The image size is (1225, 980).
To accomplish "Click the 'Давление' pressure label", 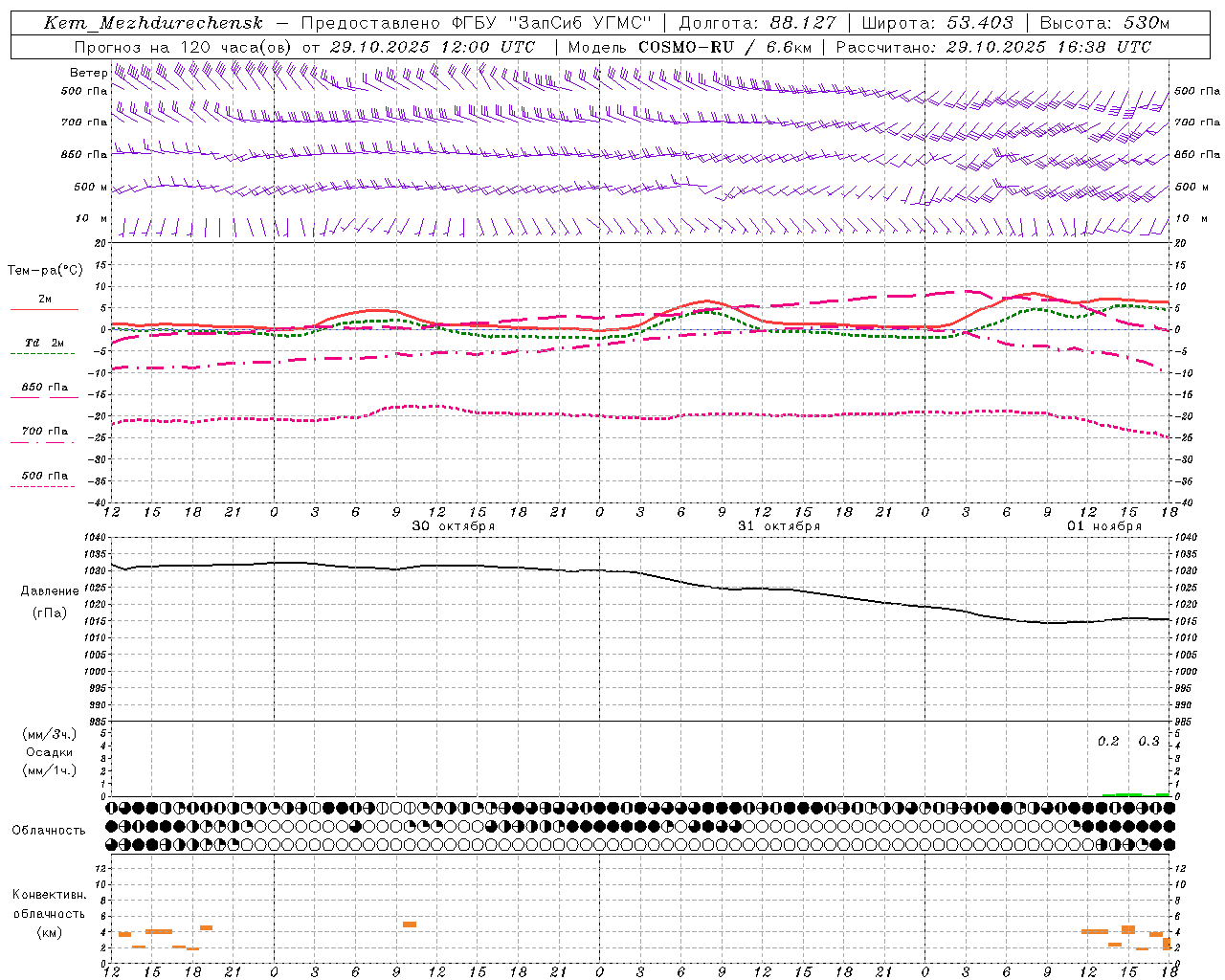I will (50, 591).
